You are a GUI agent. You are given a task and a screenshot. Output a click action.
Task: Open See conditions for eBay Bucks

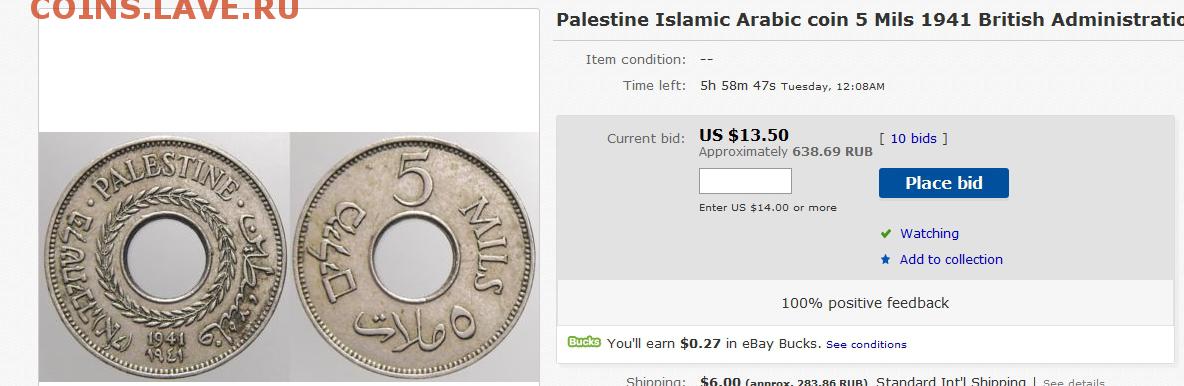tap(866, 344)
